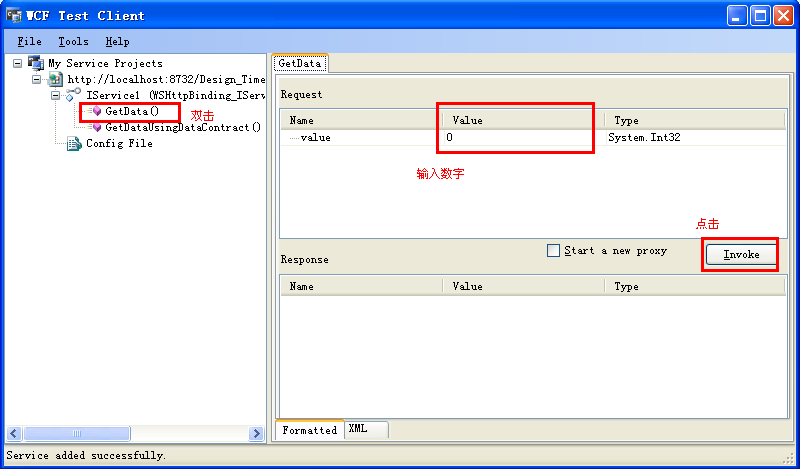This screenshot has width=800, height=469.
Task: Click the Request grid Value column header
Action: 523,120
